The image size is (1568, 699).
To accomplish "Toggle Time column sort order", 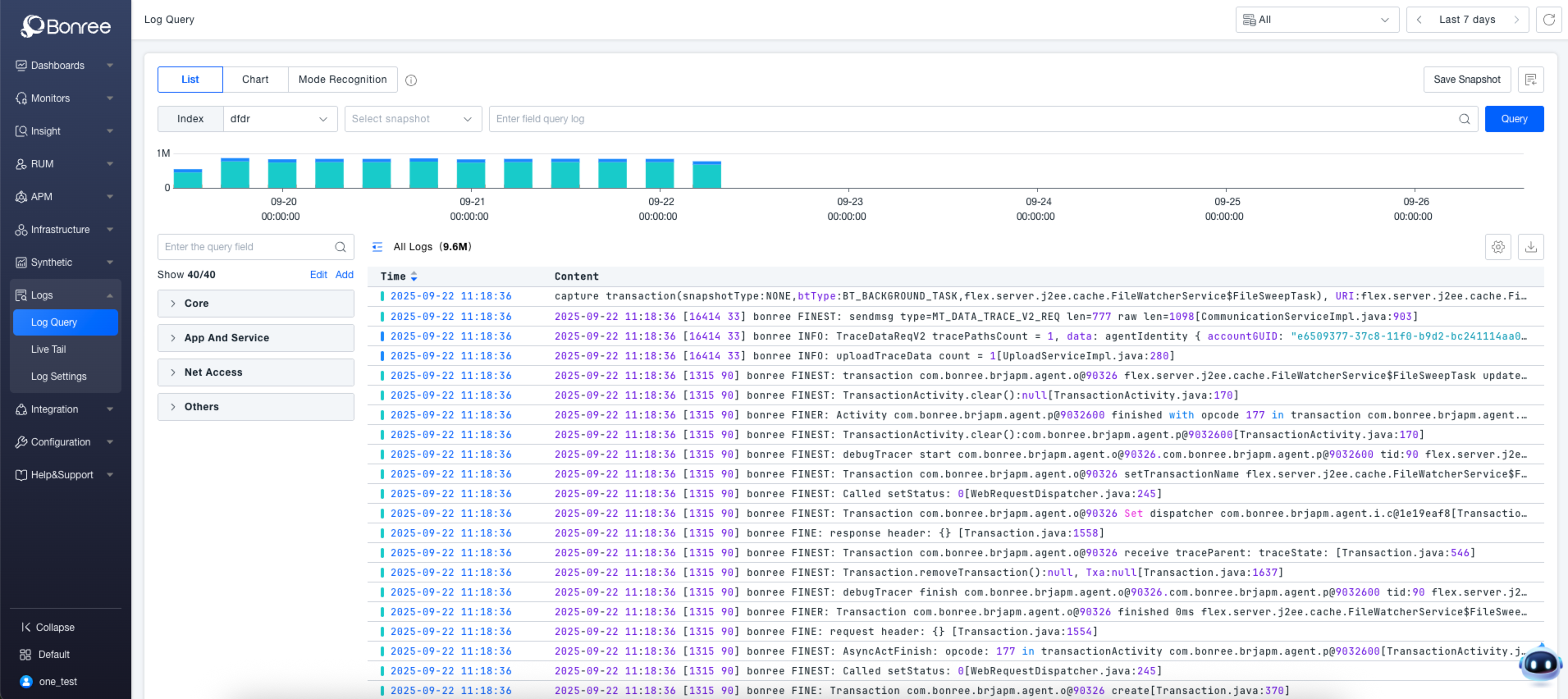I will pos(414,276).
